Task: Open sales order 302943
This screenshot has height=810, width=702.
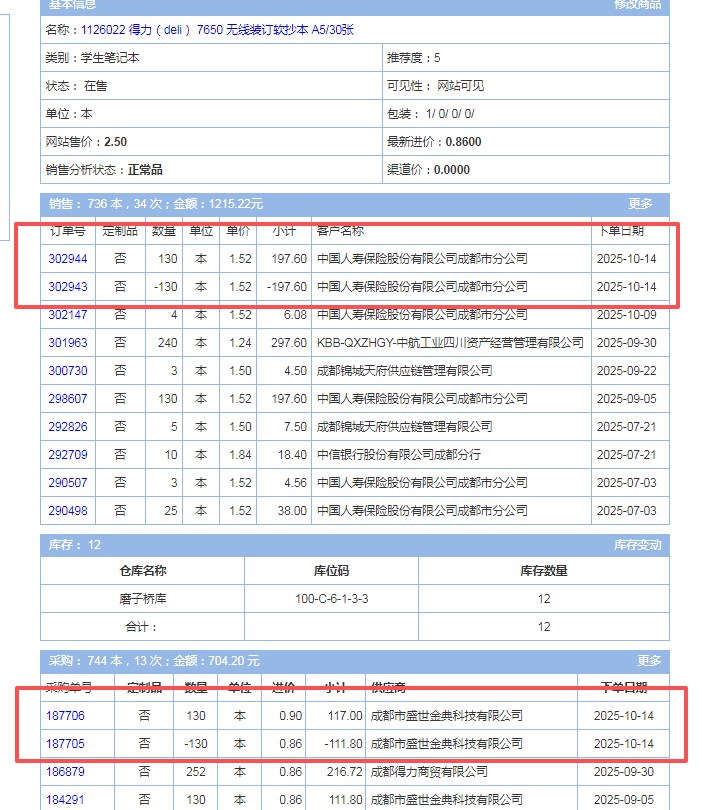Action: (68, 287)
